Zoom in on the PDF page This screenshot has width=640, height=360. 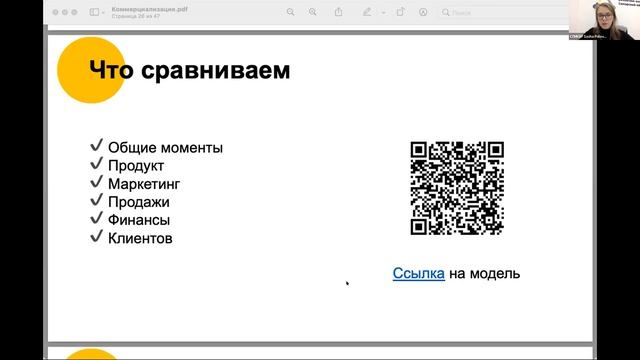tap(313, 12)
